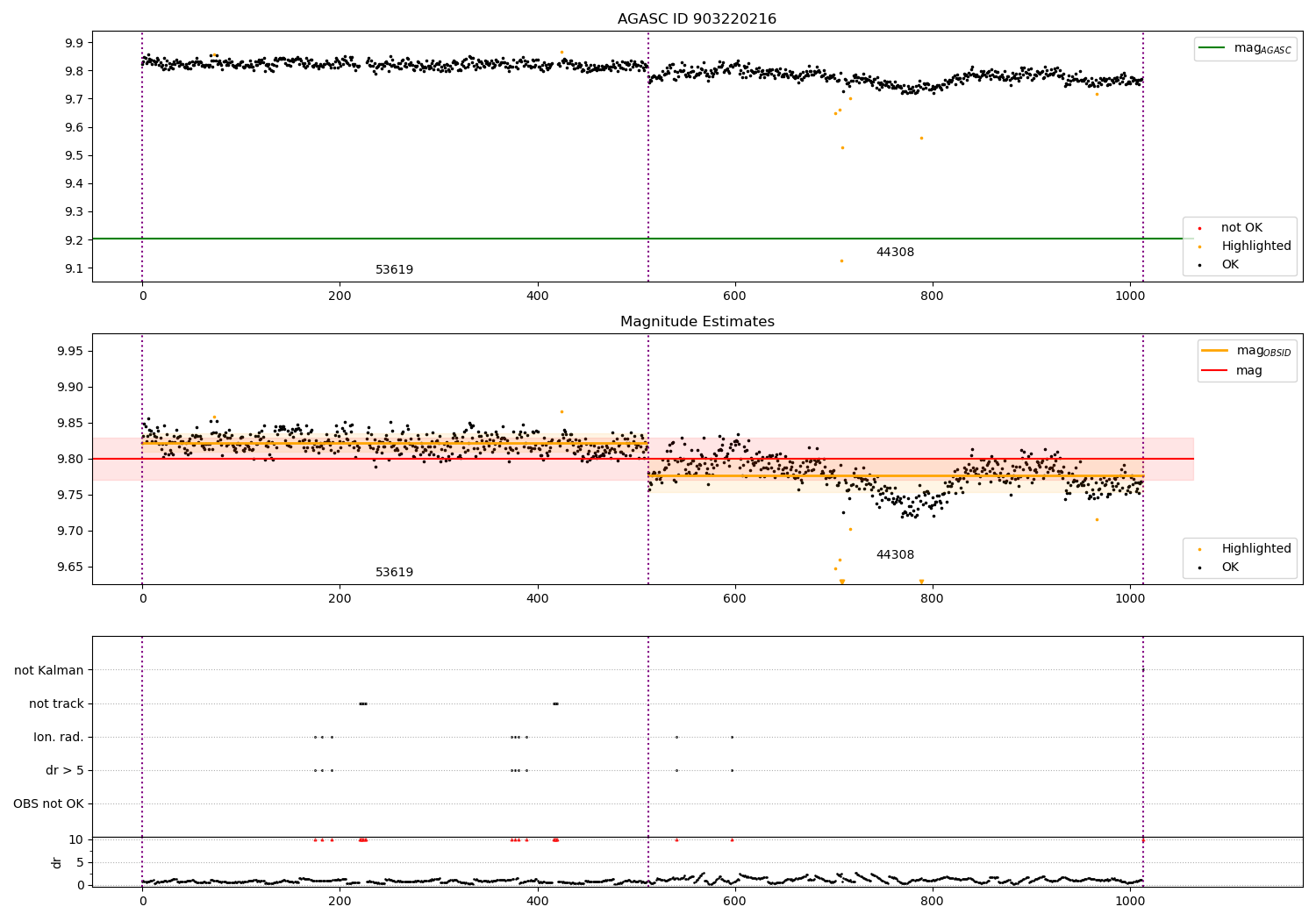This screenshot has height=921, width=1316.
Task: Click the 9.80 y-axis tick of middle plot
Action: [x=70, y=460]
